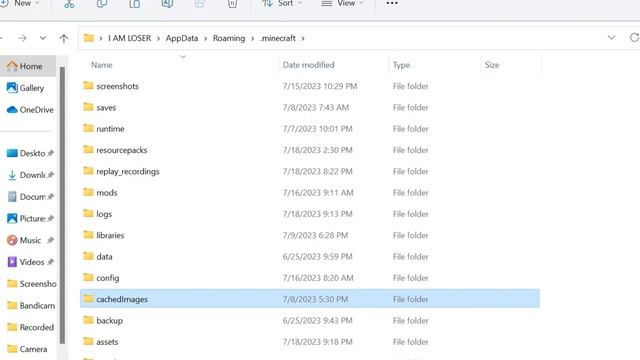640x360 pixels.
Task: Select Home in navigation pane
Action: coord(28,66)
